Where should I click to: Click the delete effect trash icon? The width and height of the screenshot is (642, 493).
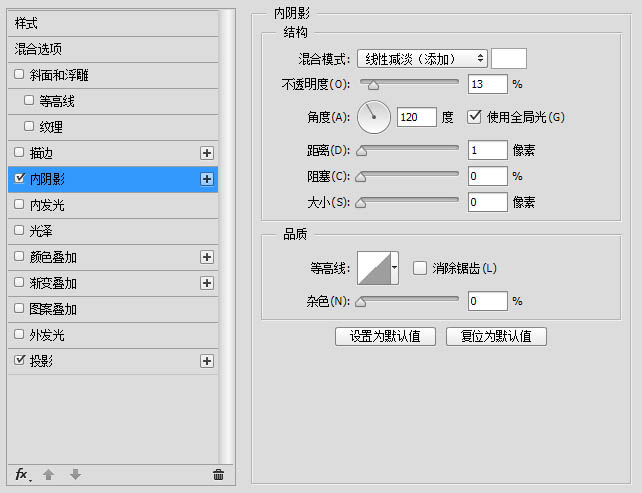coord(218,474)
